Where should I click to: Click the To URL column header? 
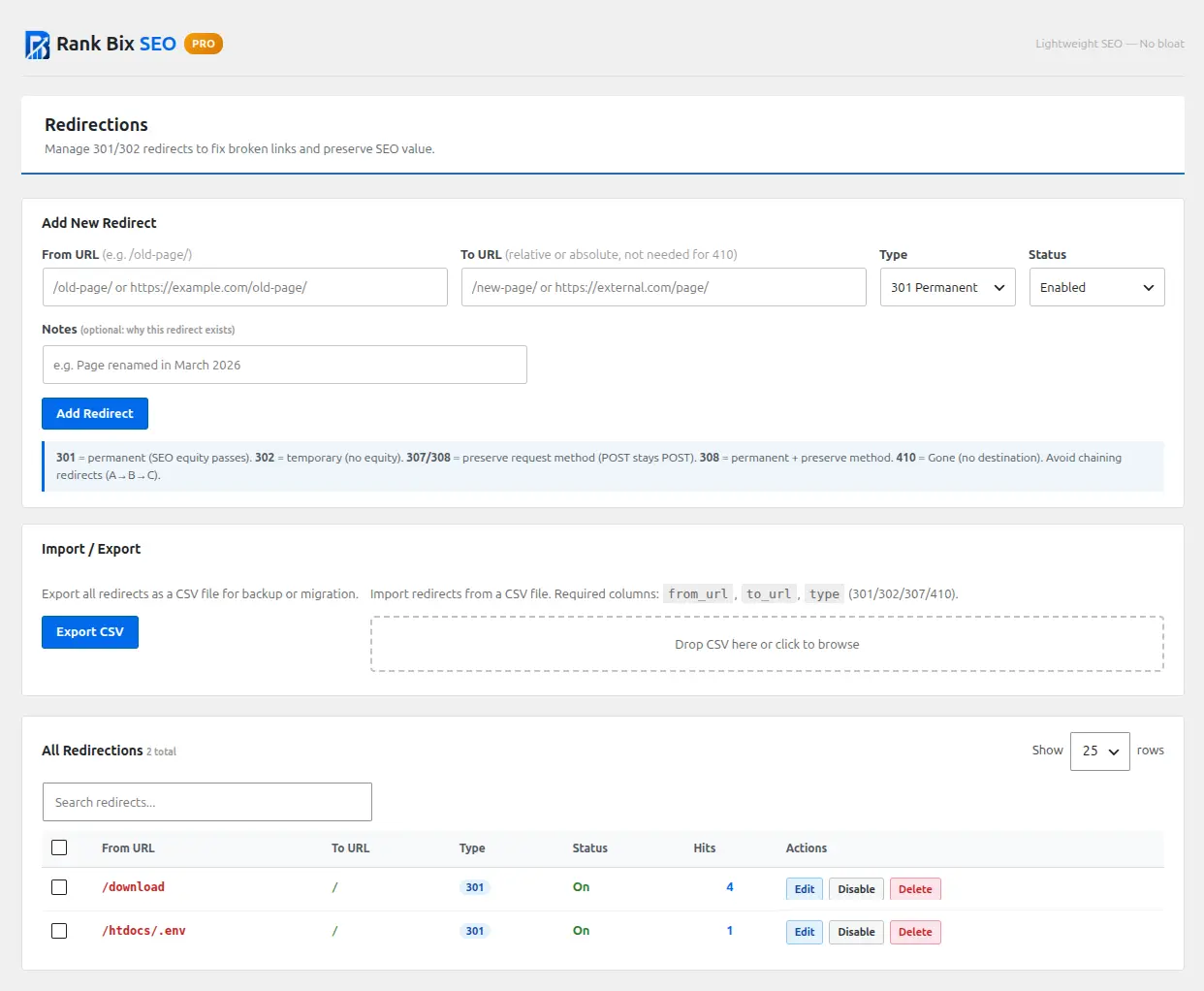[350, 848]
